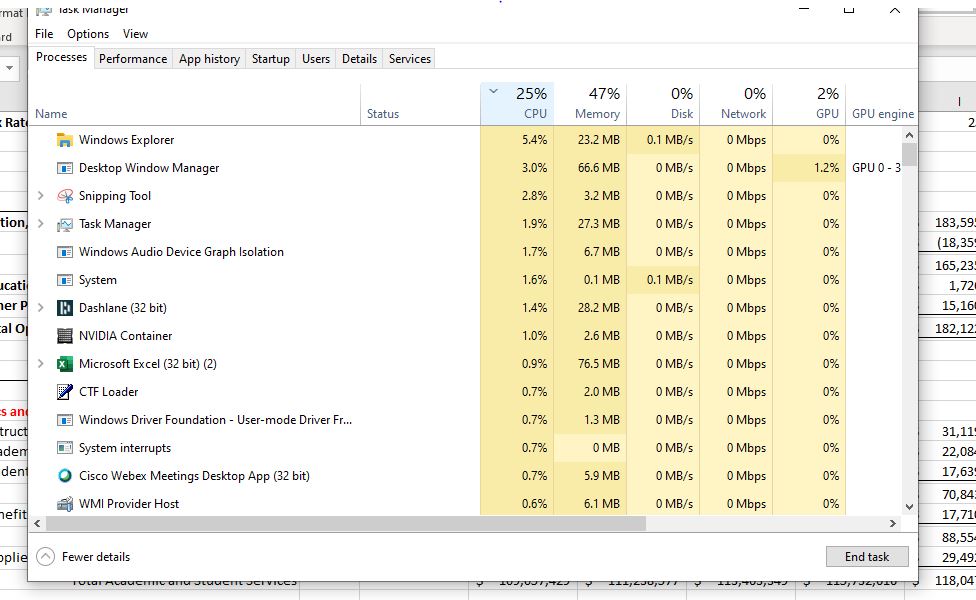
Task: Select the Windows Audio Device Graph Isolation name
Action: click(181, 252)
